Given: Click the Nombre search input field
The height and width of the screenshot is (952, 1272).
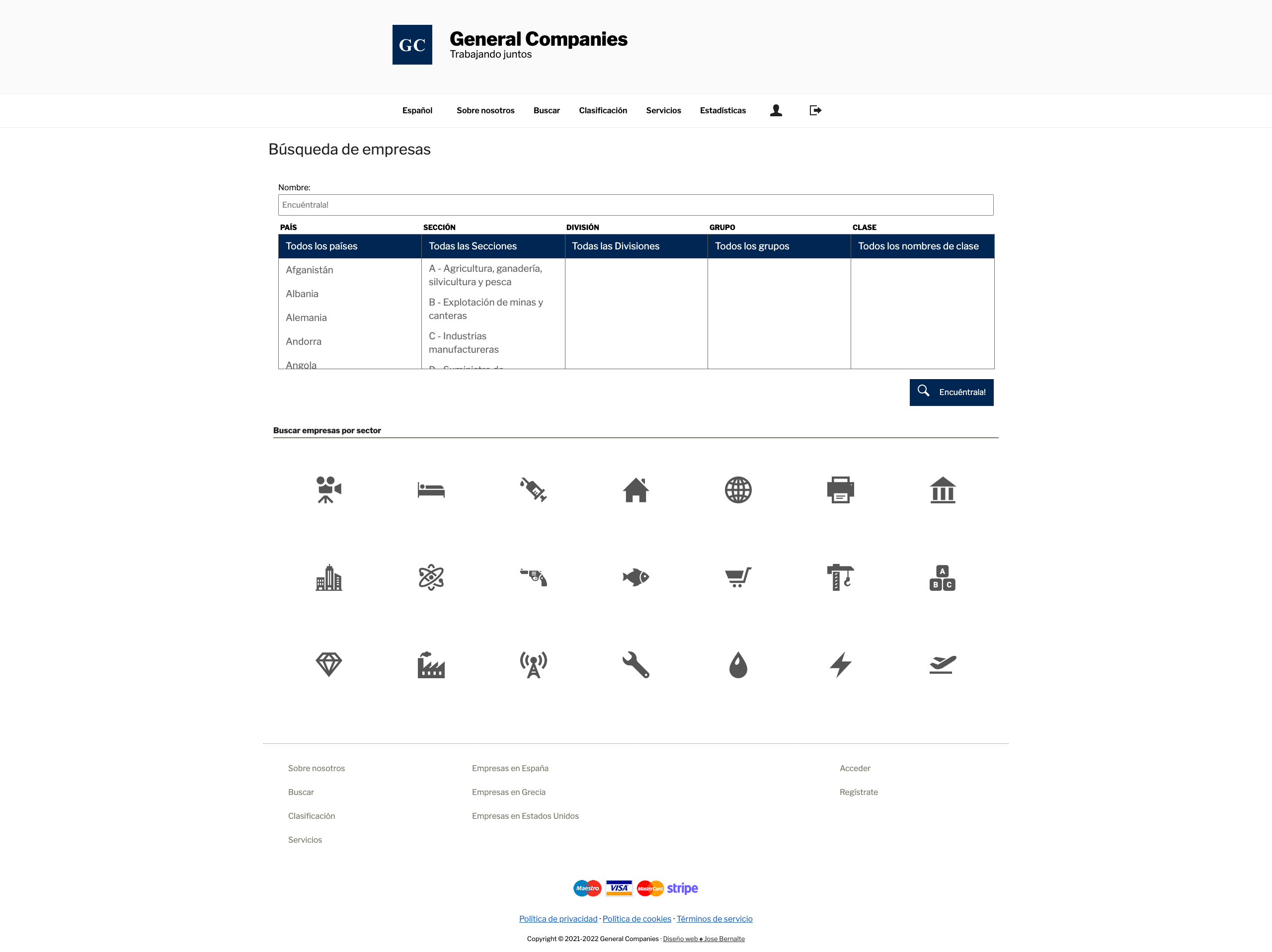Looking at the screenshot, I should (x=636, y=205).
